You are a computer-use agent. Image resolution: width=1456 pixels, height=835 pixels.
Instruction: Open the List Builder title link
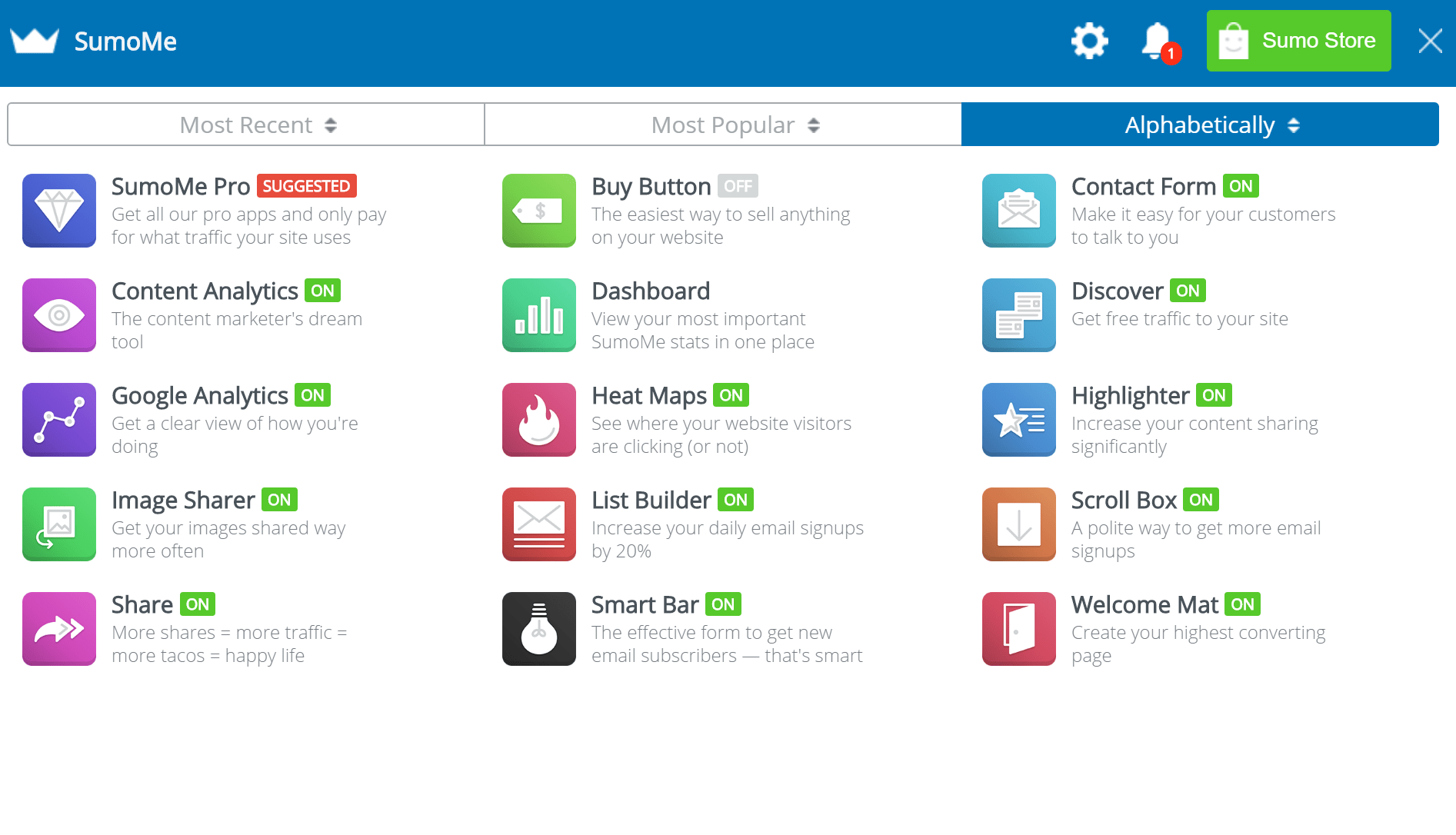(x=651, y=501)
